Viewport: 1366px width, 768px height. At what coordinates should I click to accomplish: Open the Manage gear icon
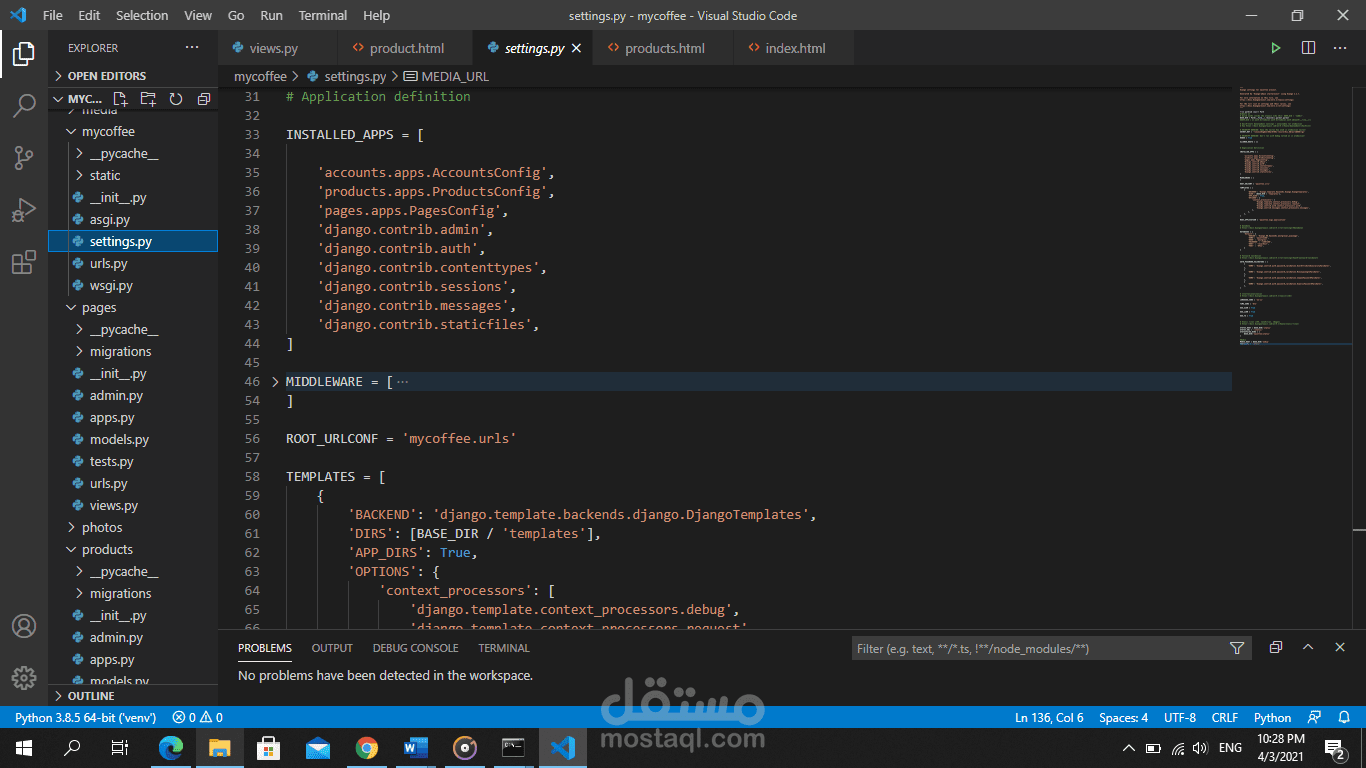pos(24,678)
